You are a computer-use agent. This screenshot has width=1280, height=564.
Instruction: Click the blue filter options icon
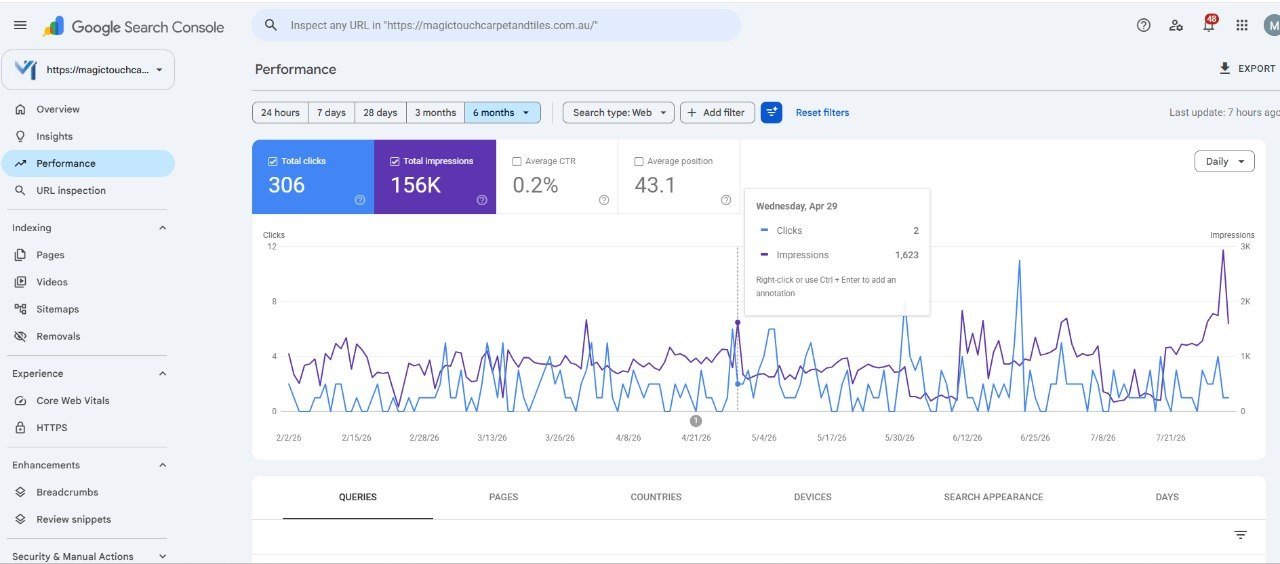tap(771, 113)
